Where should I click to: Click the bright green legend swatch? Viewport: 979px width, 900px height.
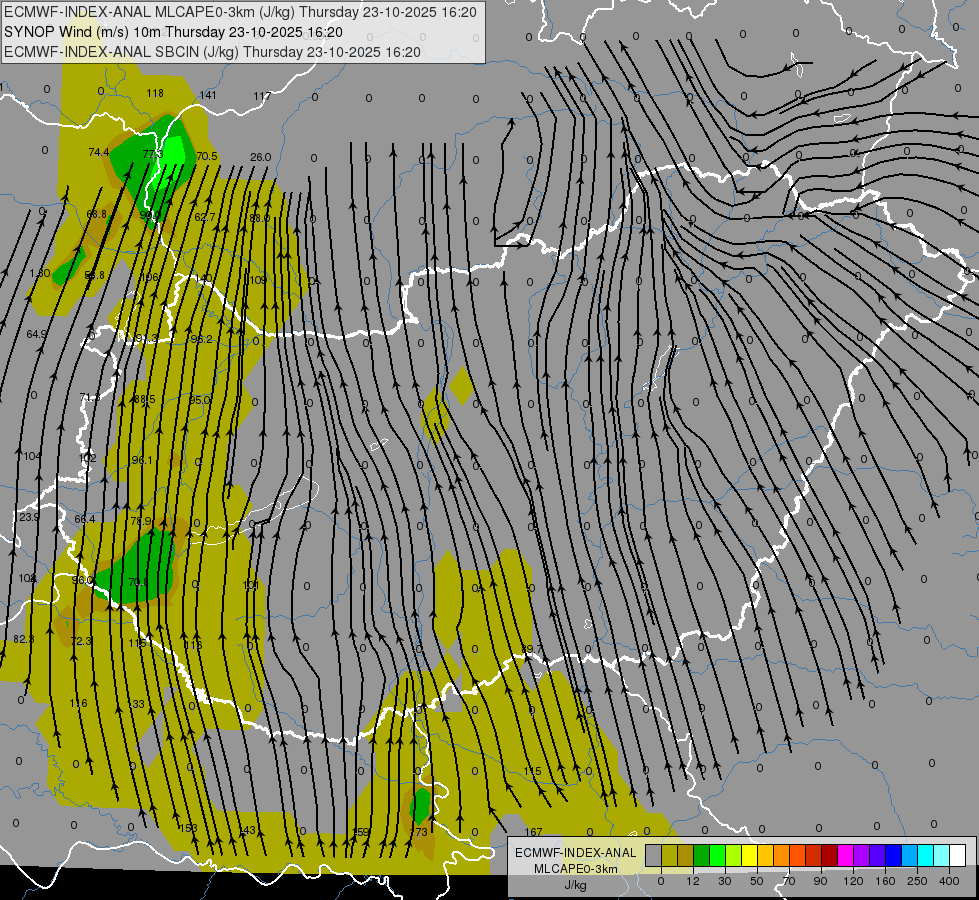point(717,855)
